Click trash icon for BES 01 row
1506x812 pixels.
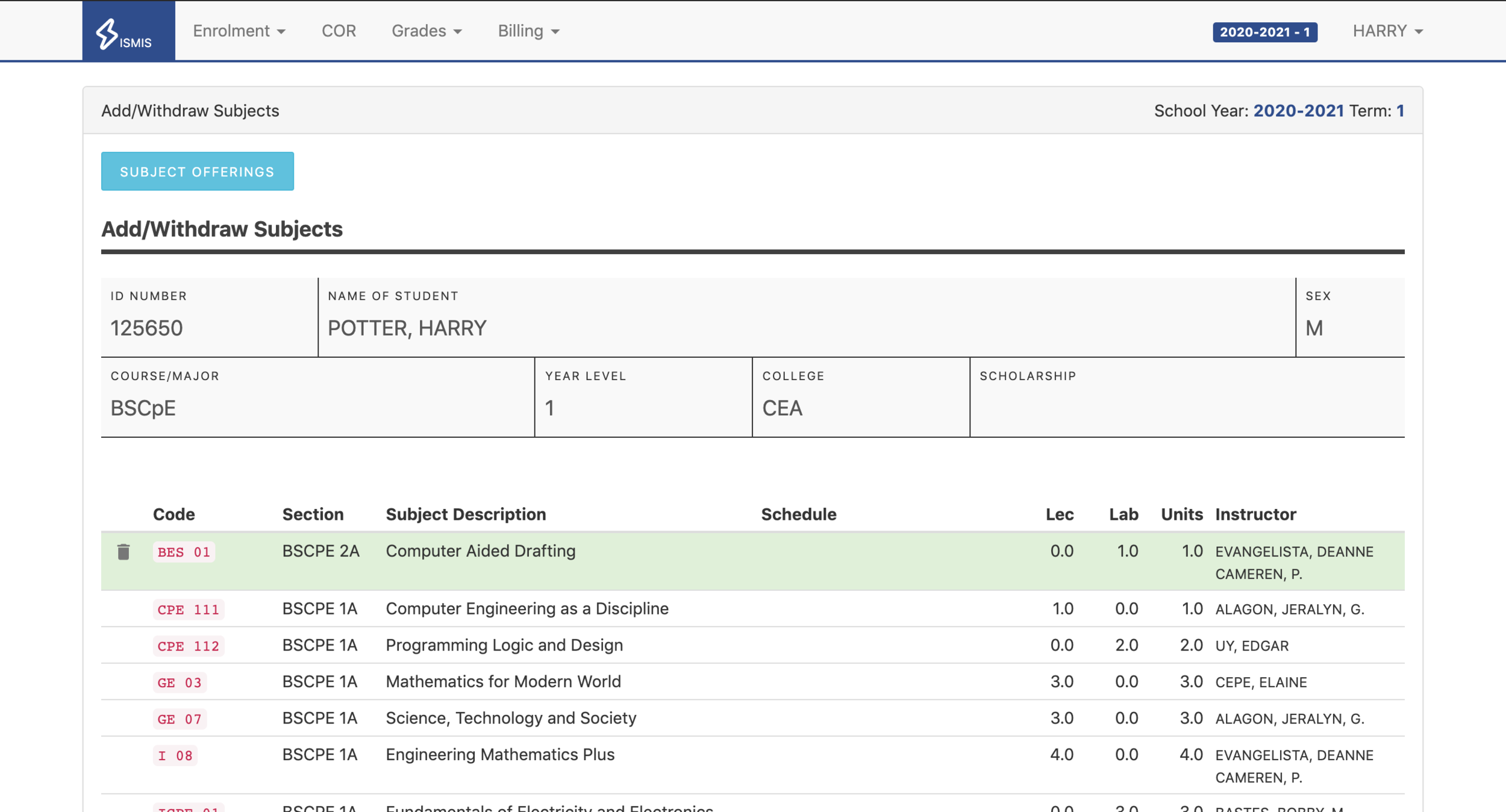[x=123, y=552]
